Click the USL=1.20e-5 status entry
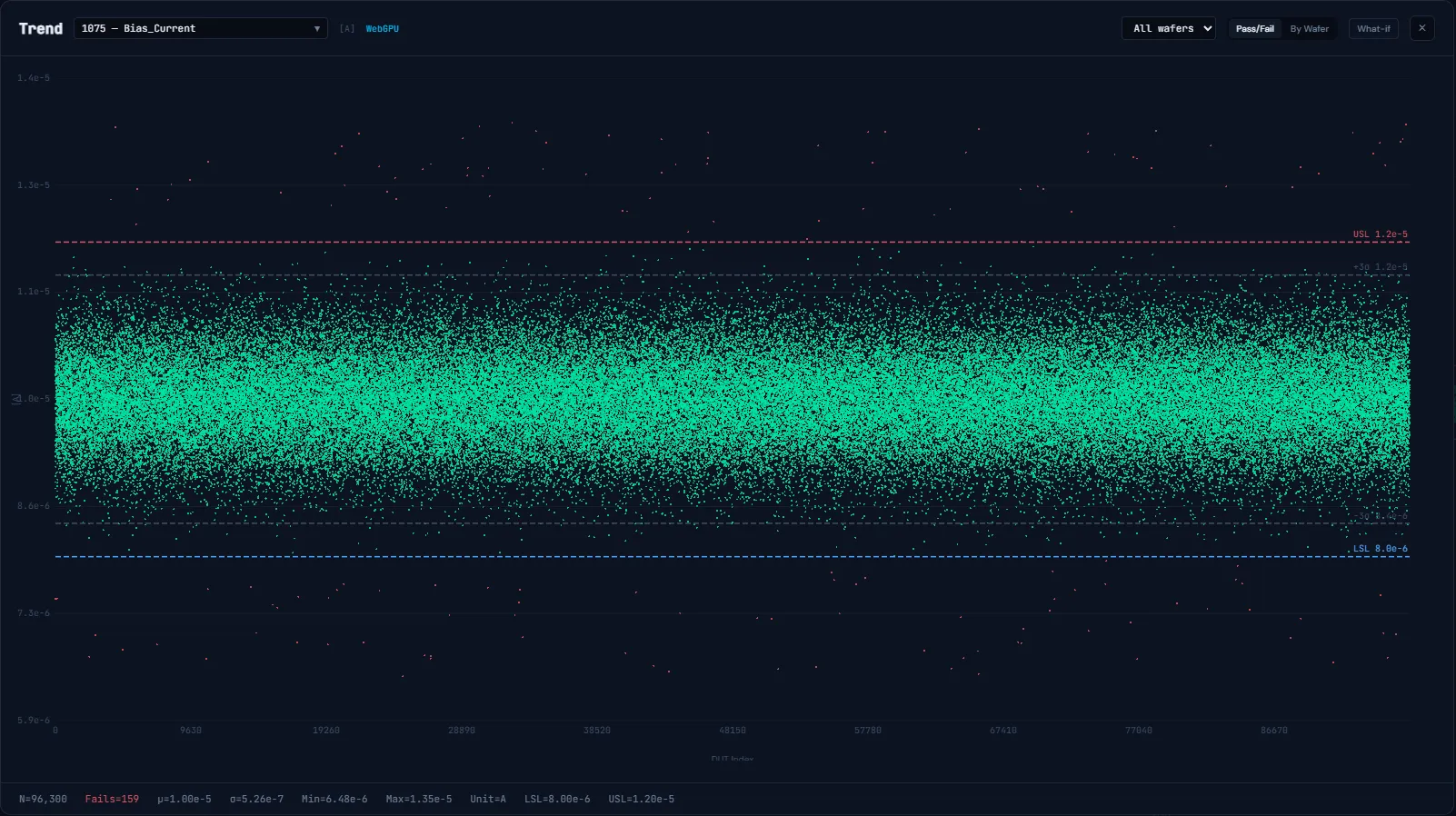 pos(642,800)
